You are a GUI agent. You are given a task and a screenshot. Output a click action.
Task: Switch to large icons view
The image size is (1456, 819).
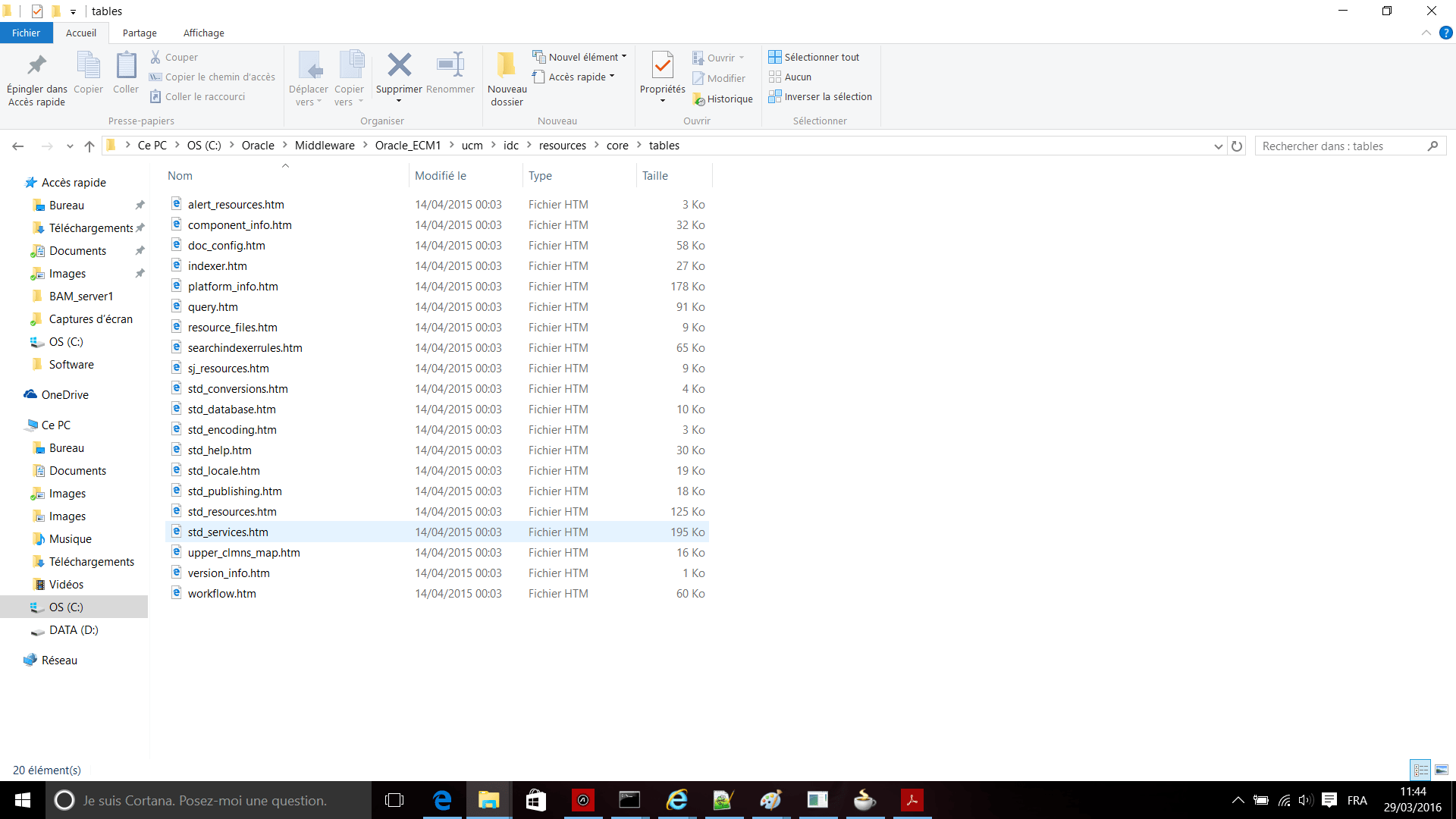click(x=1441, y=770)
